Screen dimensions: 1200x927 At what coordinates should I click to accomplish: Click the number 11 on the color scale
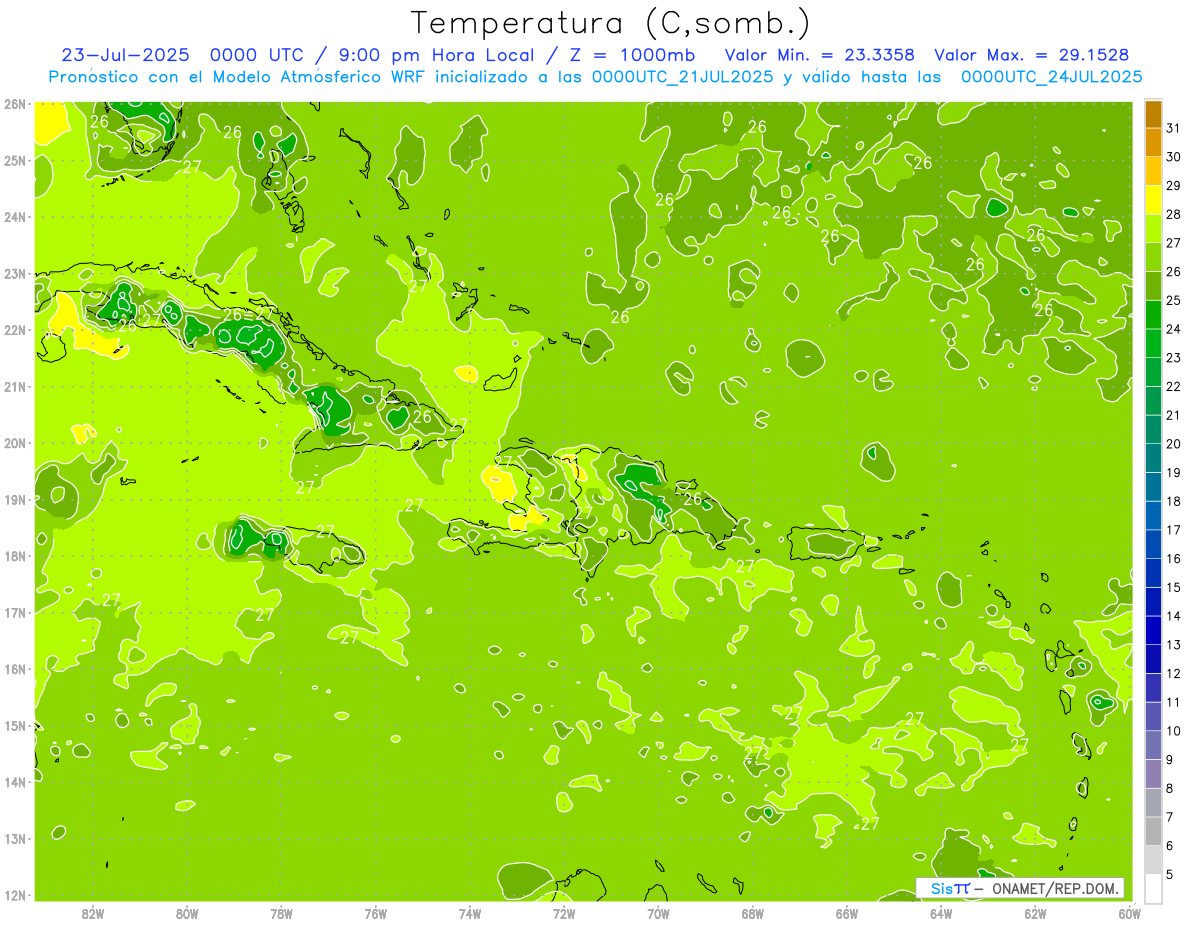[1174, 702]
